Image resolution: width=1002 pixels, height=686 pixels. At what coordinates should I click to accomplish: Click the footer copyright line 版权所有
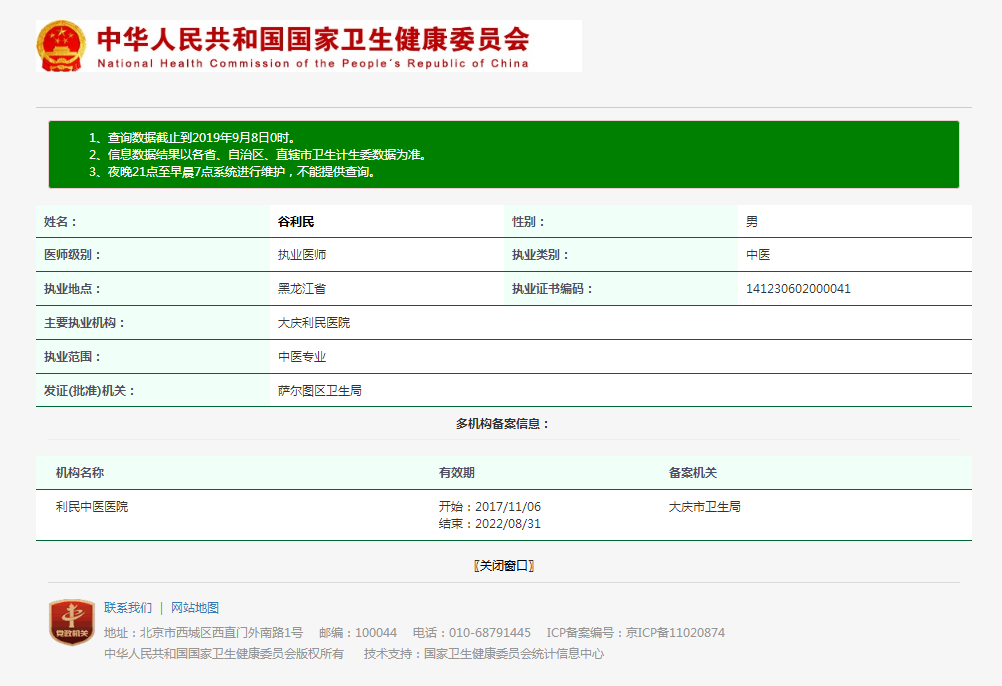point(224,653)
